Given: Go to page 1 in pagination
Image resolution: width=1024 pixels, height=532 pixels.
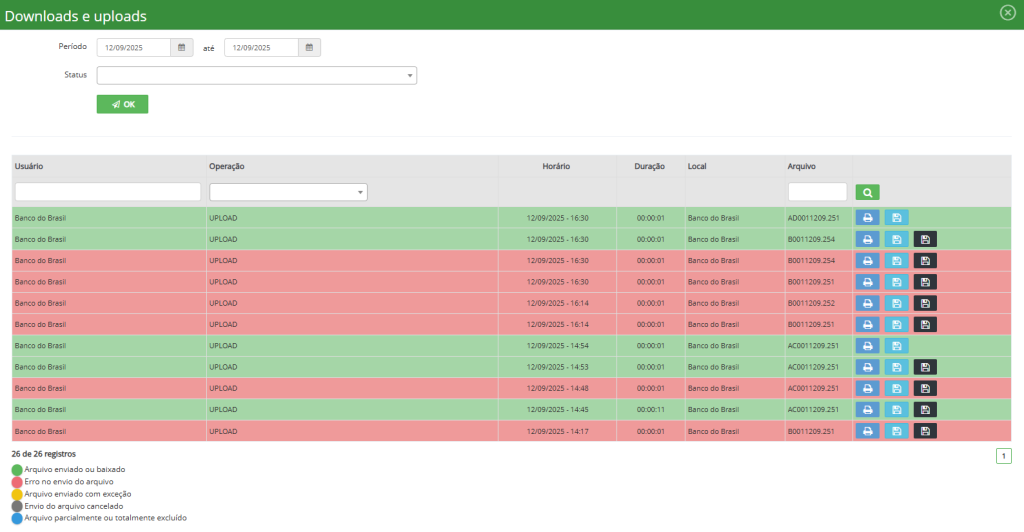Looking at the screenshot, I should coord(1003,456).
